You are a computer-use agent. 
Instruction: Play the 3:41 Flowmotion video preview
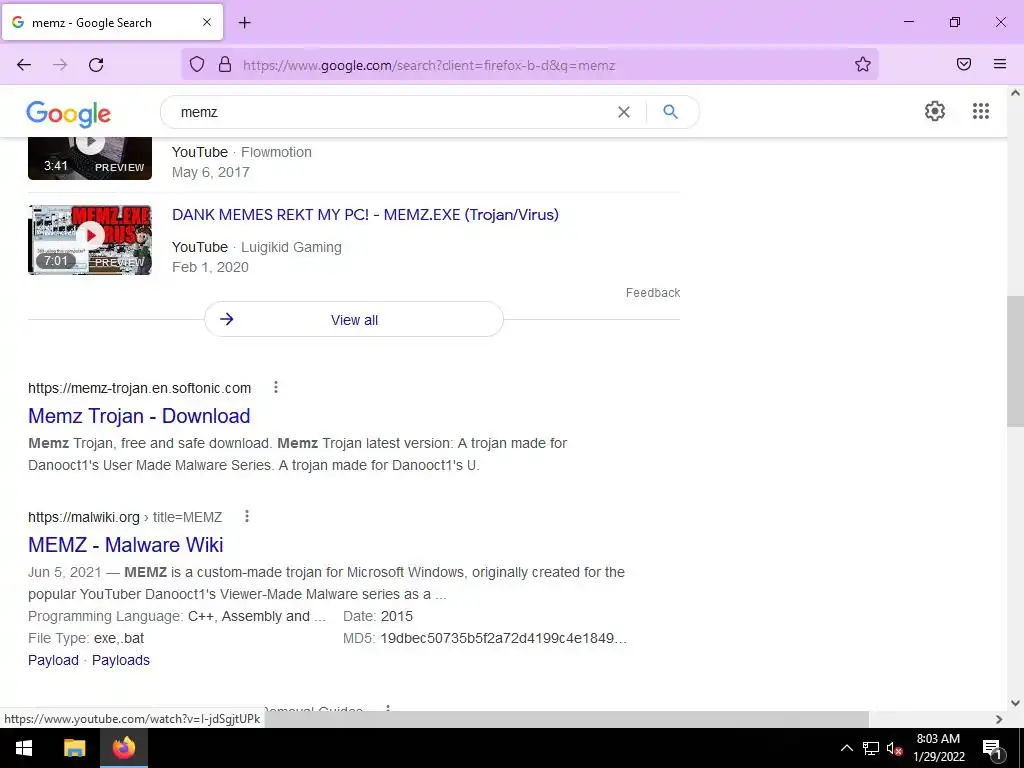(x=89, y=158)
